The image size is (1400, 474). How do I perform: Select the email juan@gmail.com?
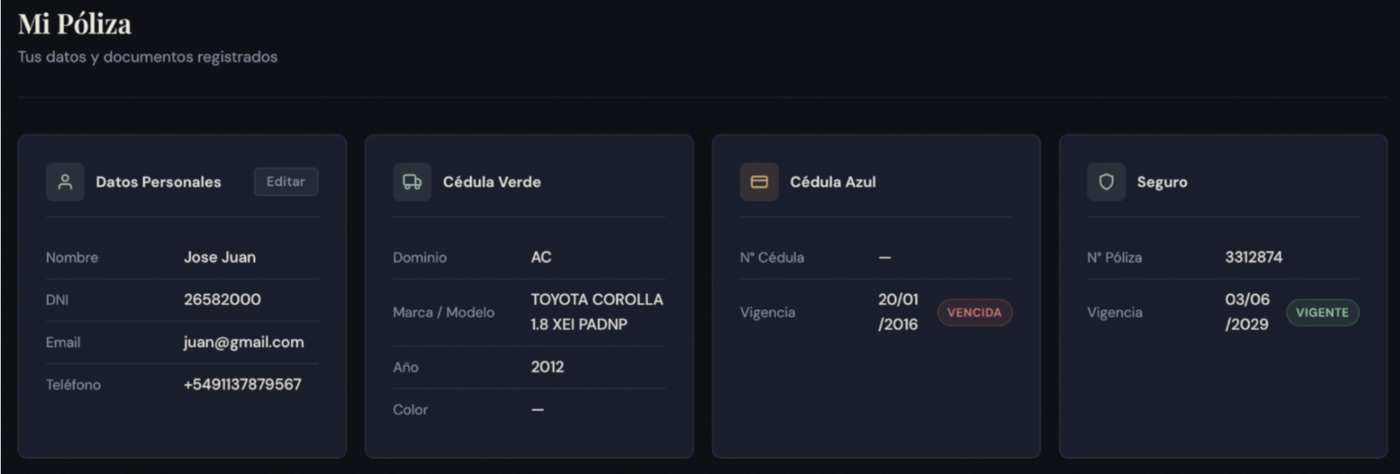coord(244,342)
